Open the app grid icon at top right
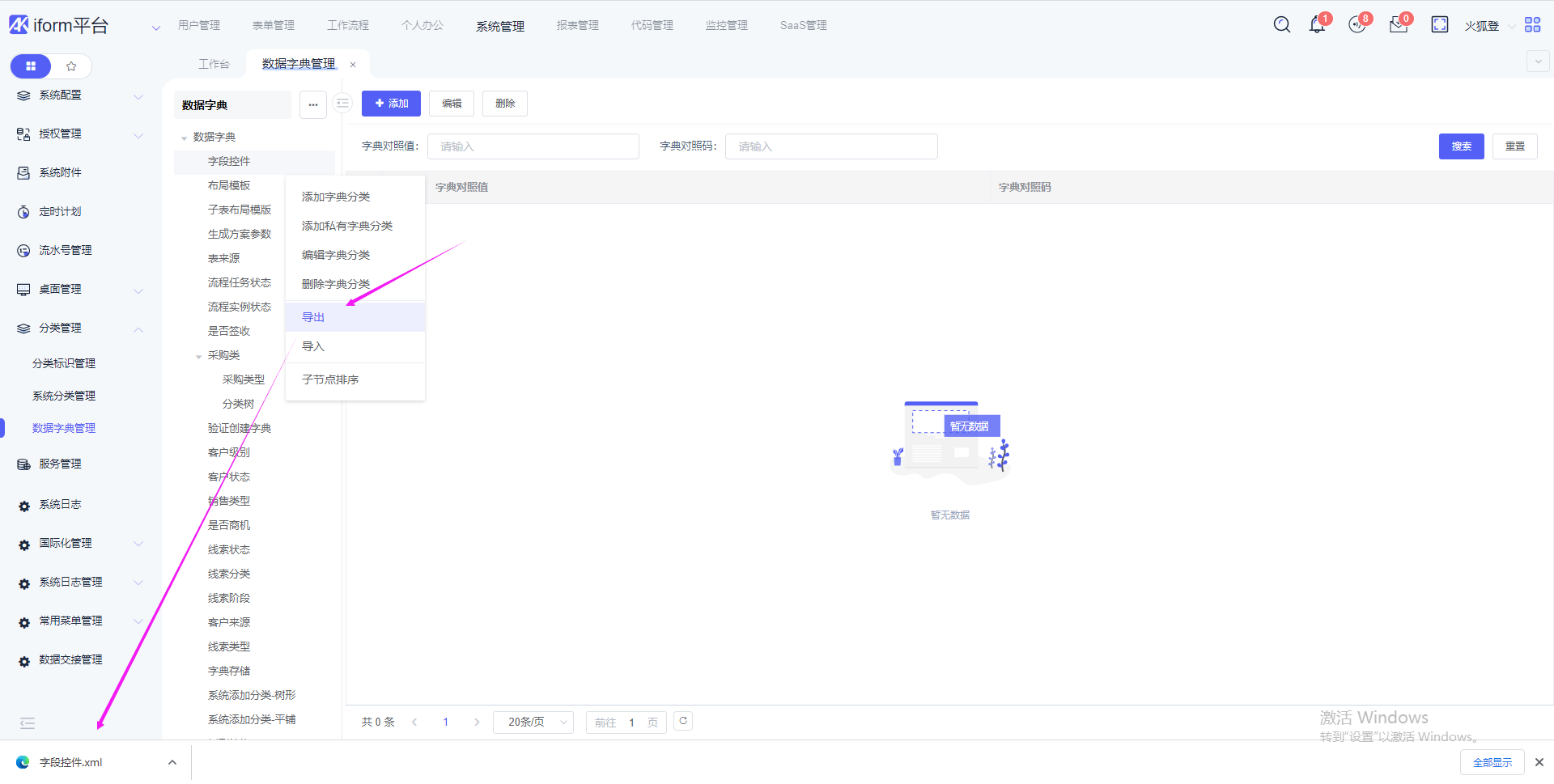The width and height of the screenshot is (1554, 784). (x=1532, y=25)
